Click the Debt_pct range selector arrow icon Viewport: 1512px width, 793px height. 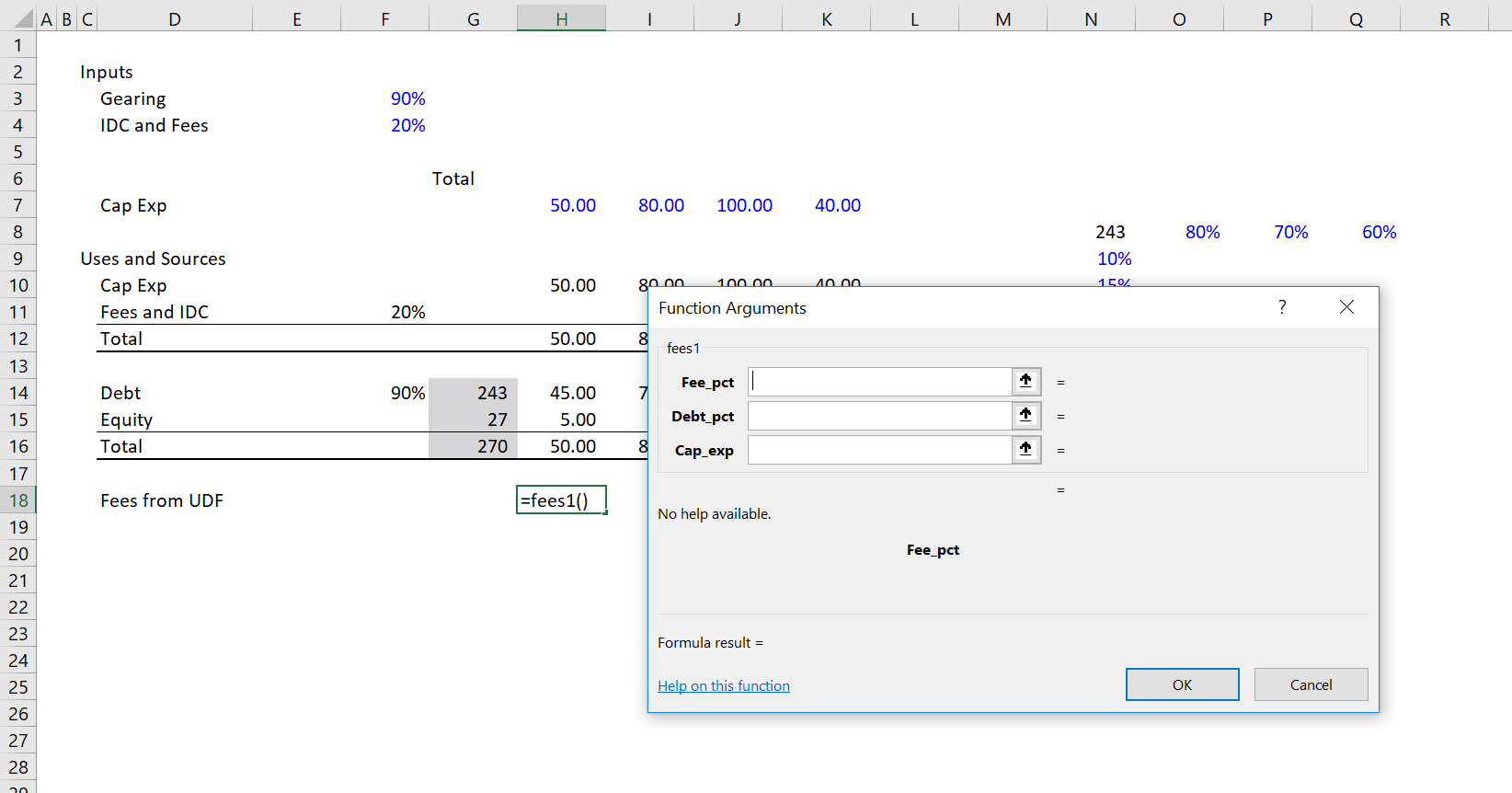1025,415
